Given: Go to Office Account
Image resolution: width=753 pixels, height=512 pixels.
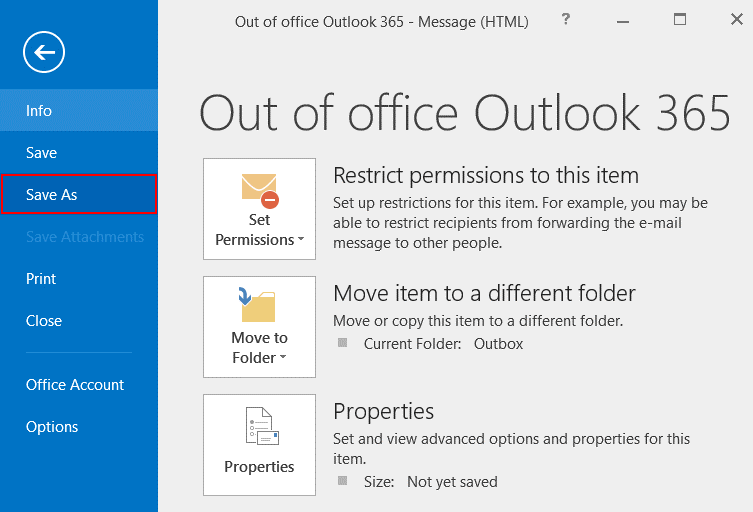Looking at the screenshot, I should [75, 385].
